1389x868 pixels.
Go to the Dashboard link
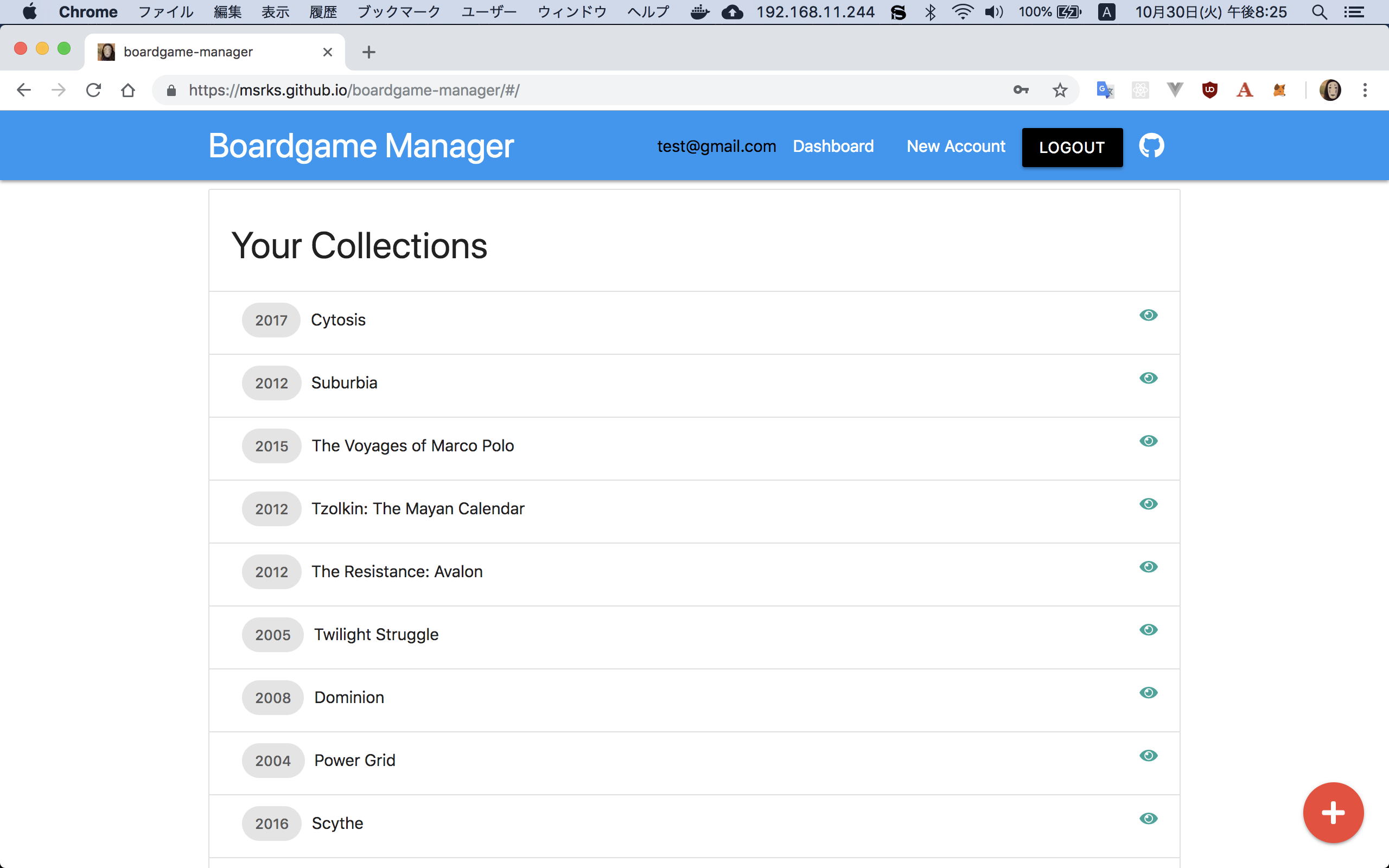pyautogui.click(x=833, y=146)
